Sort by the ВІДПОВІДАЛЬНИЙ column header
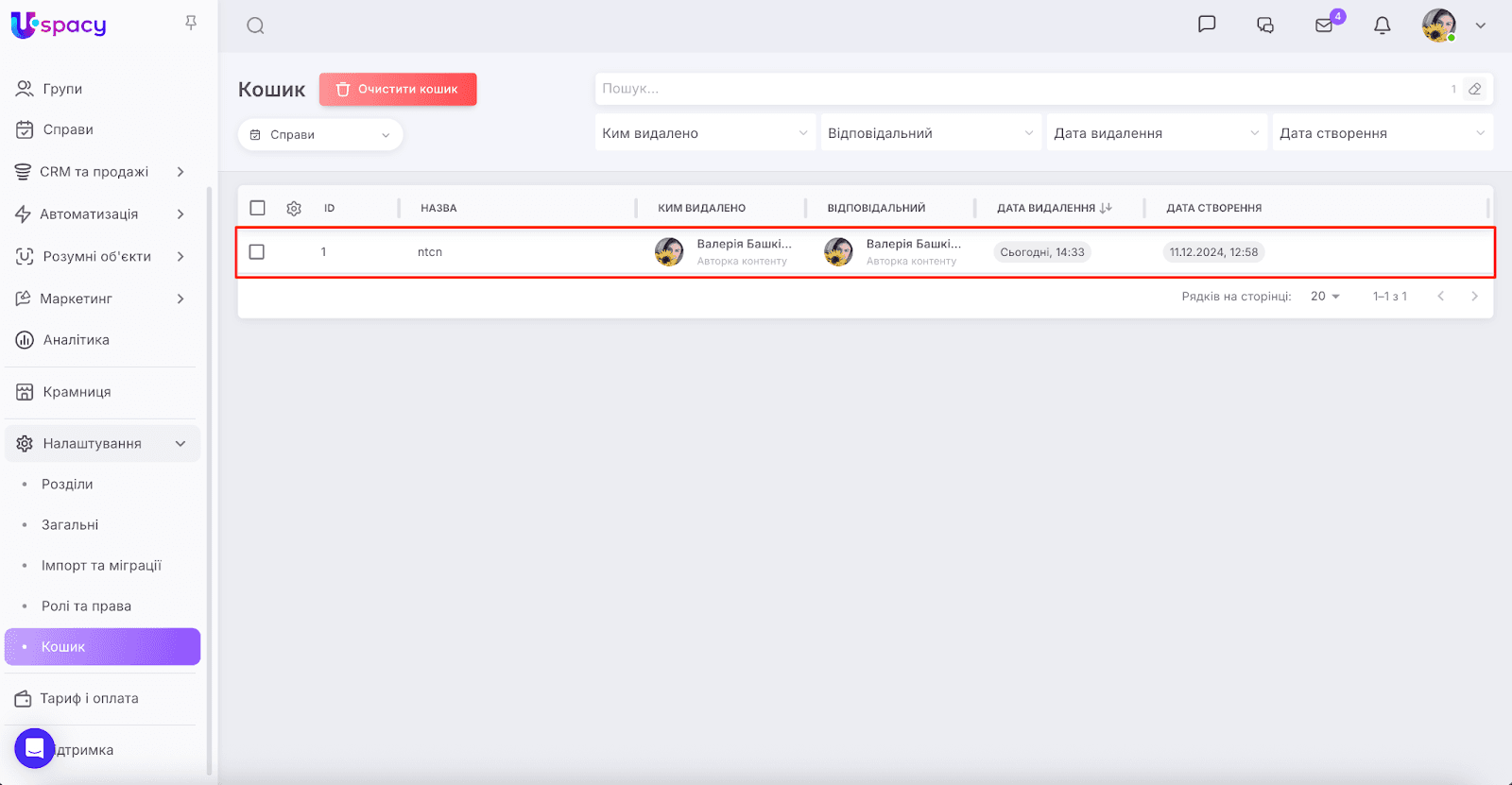This screenshot has width=1512, height=785. tap(876, 208)
